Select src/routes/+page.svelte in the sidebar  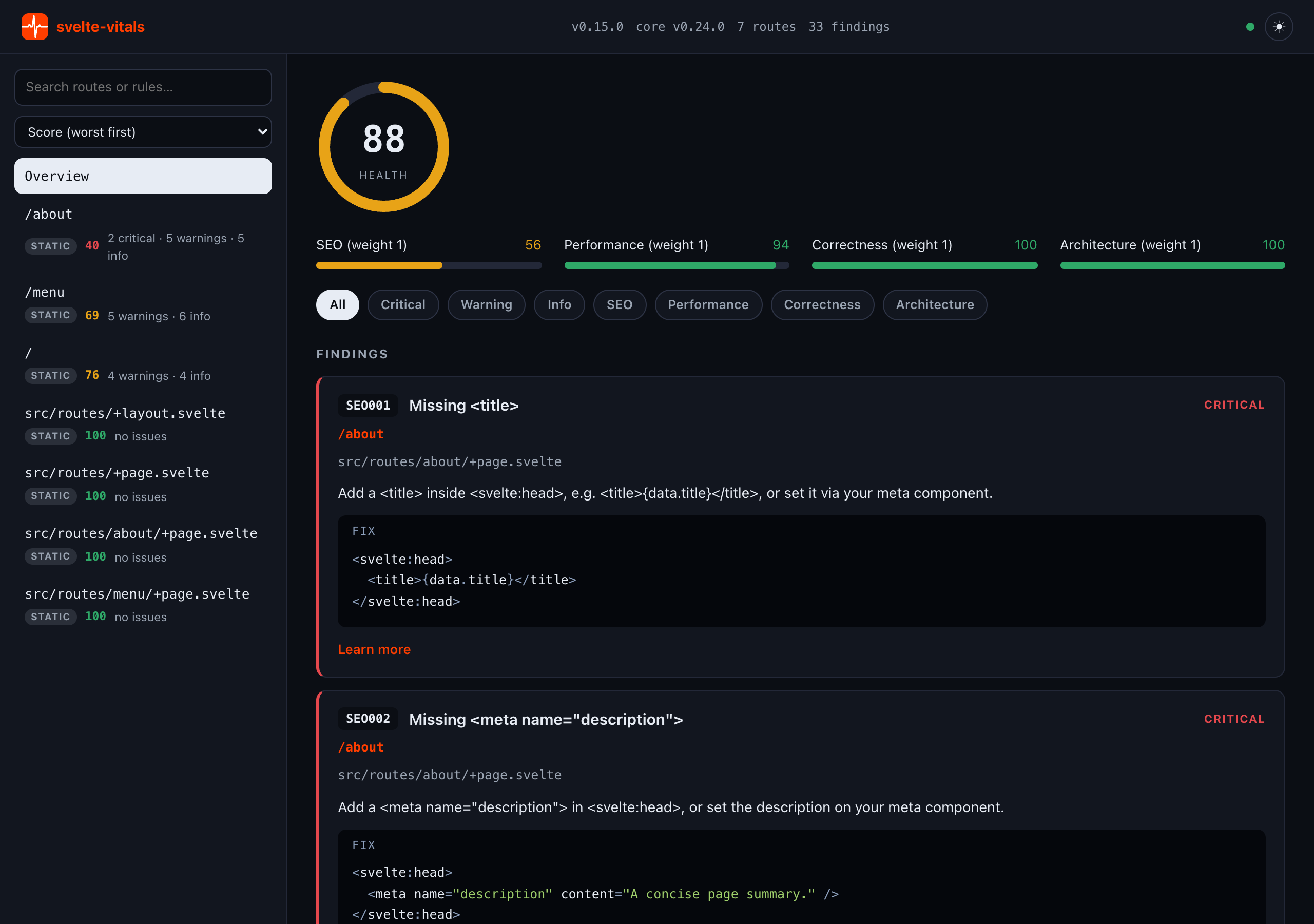click(143, 485)
